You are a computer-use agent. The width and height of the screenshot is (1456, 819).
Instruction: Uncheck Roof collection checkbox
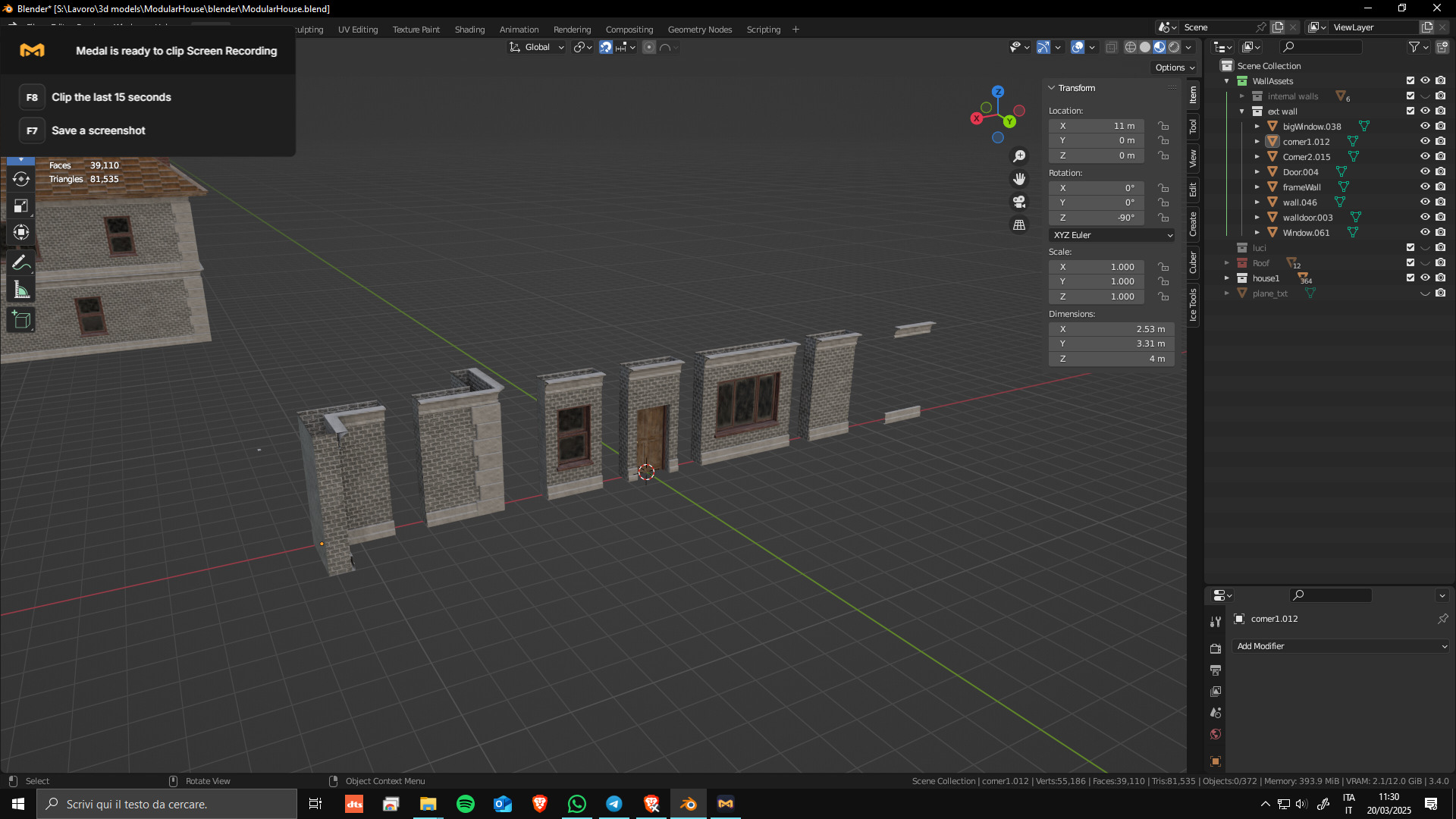point(1410,262)
